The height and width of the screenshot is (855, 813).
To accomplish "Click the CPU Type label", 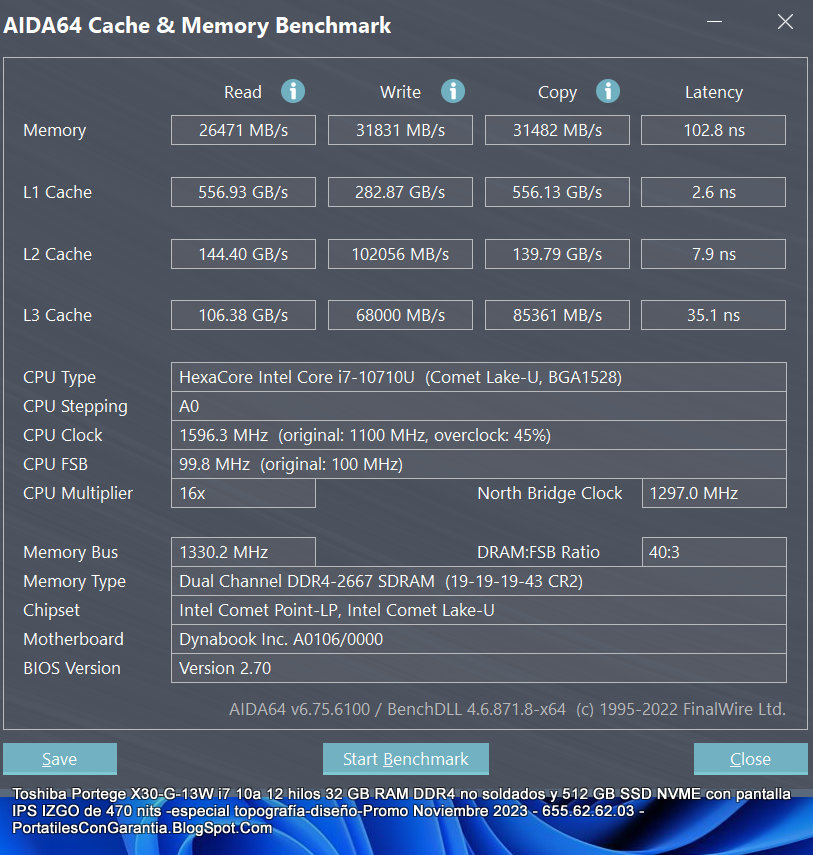I will 59,377.
